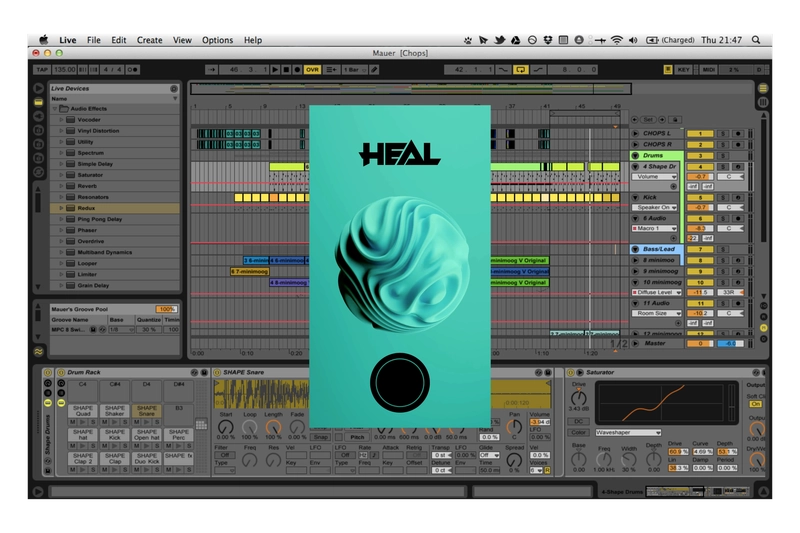Click the DC button in Saturator

point(578,421)
